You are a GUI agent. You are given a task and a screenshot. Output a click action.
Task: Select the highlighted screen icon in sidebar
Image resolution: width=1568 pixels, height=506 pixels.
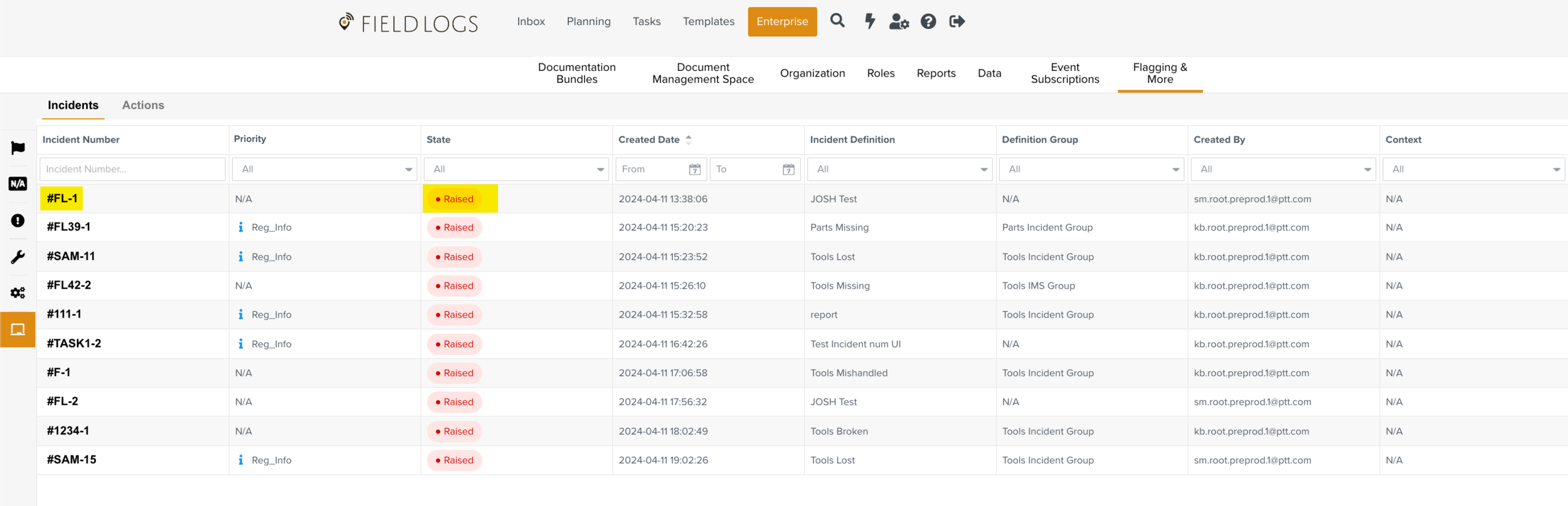pyautogui.click(x=18, y=330)
